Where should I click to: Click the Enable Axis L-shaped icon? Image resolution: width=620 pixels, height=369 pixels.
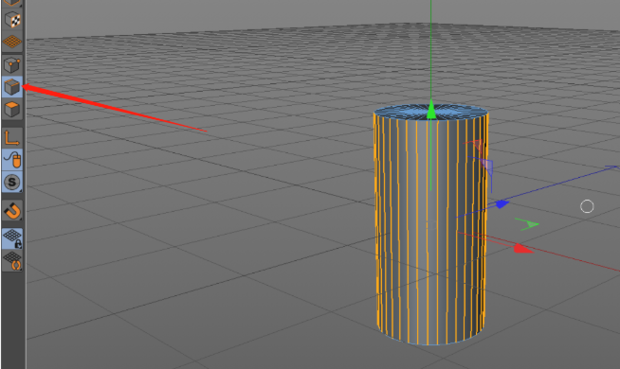[x=12, y=138]
